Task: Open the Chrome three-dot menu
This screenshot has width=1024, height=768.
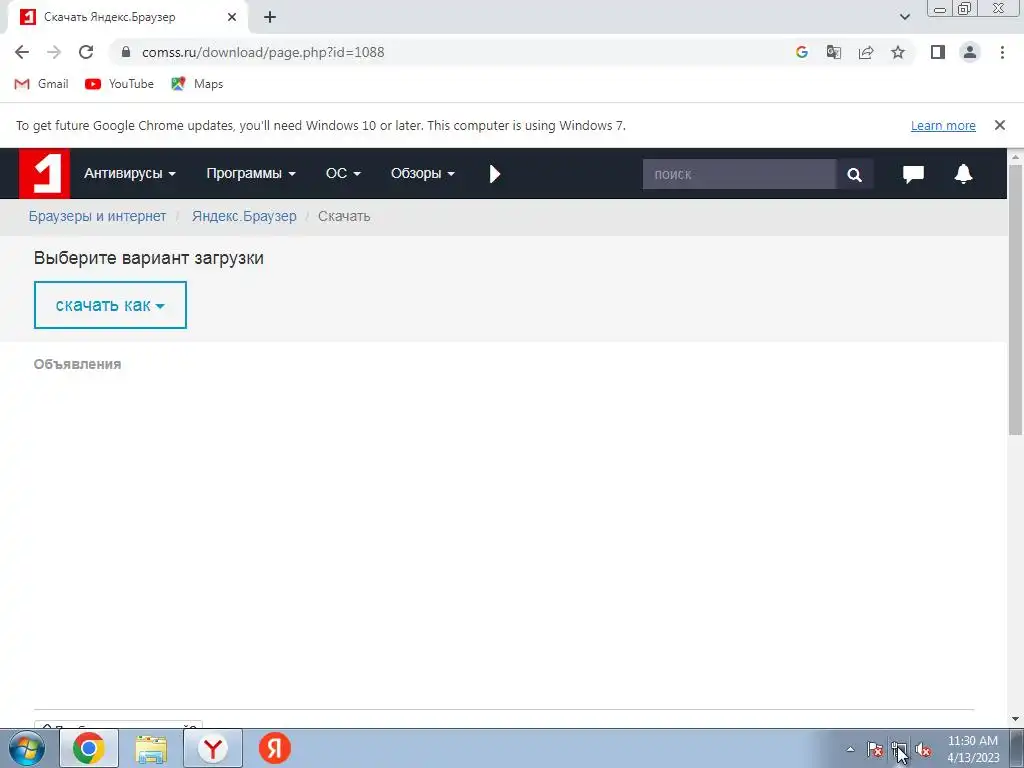Action: (x=1002, y=52)
